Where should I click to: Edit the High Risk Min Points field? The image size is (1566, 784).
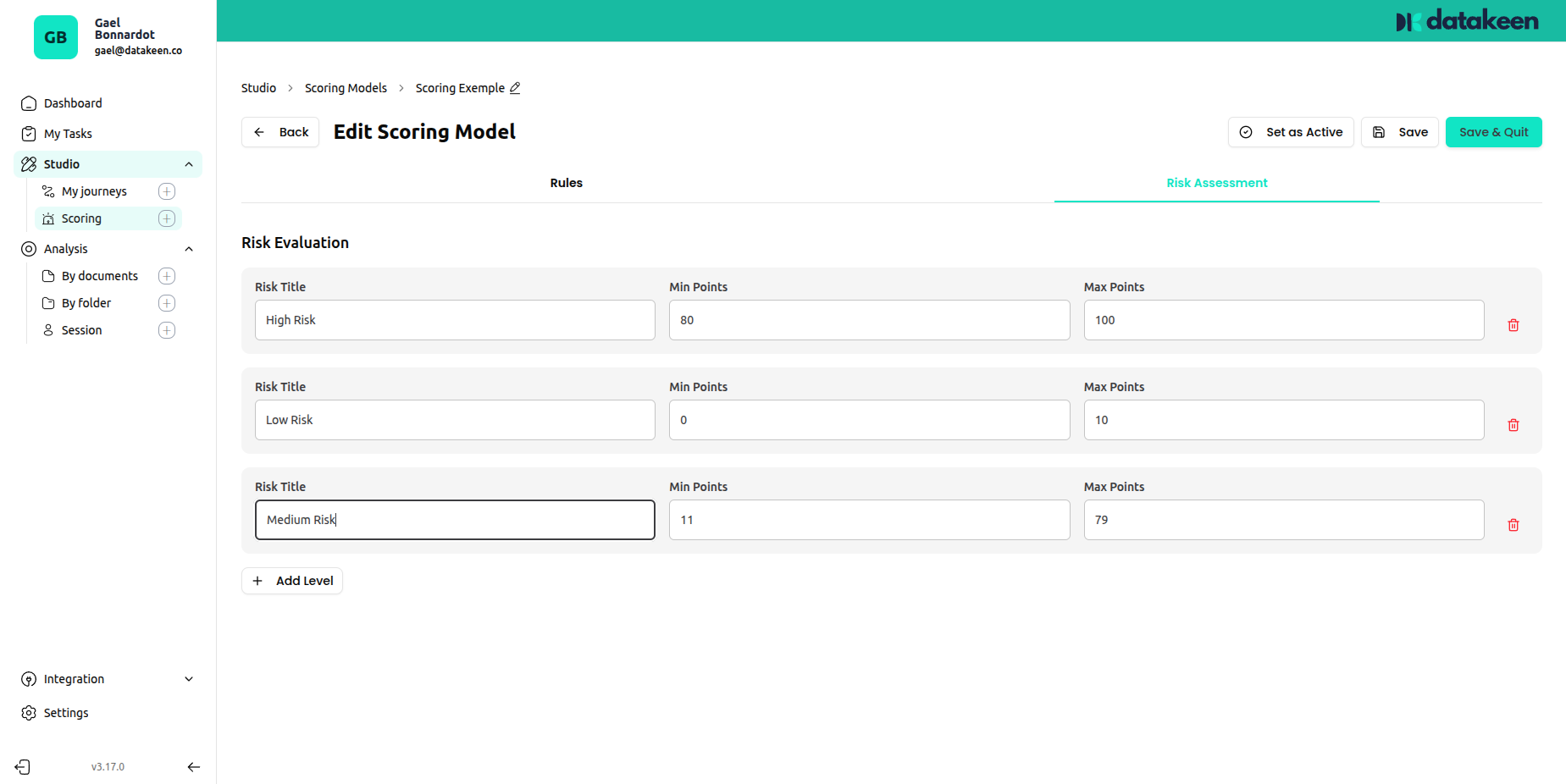pos(869,320)
